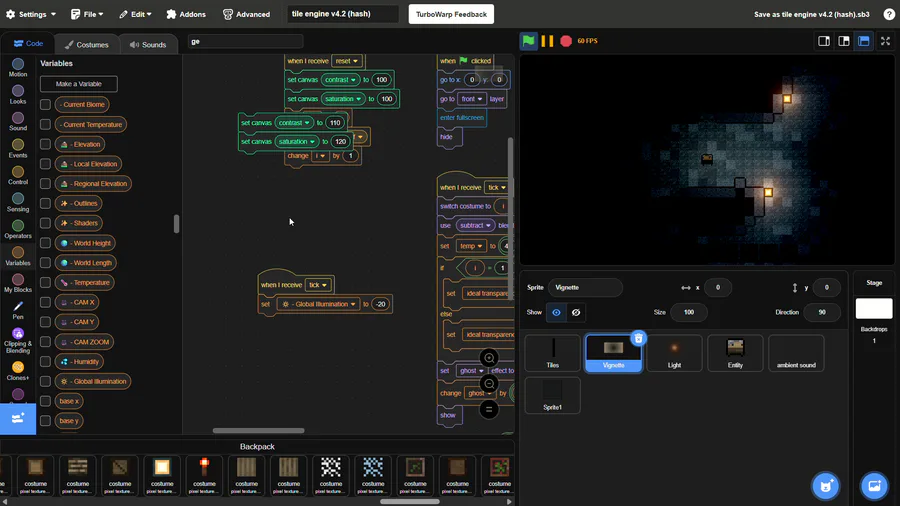Image resolution: width=900 pixels, height=506 pixels.
Task: Open the Settings dropdown menu
Action: point(31,14)
